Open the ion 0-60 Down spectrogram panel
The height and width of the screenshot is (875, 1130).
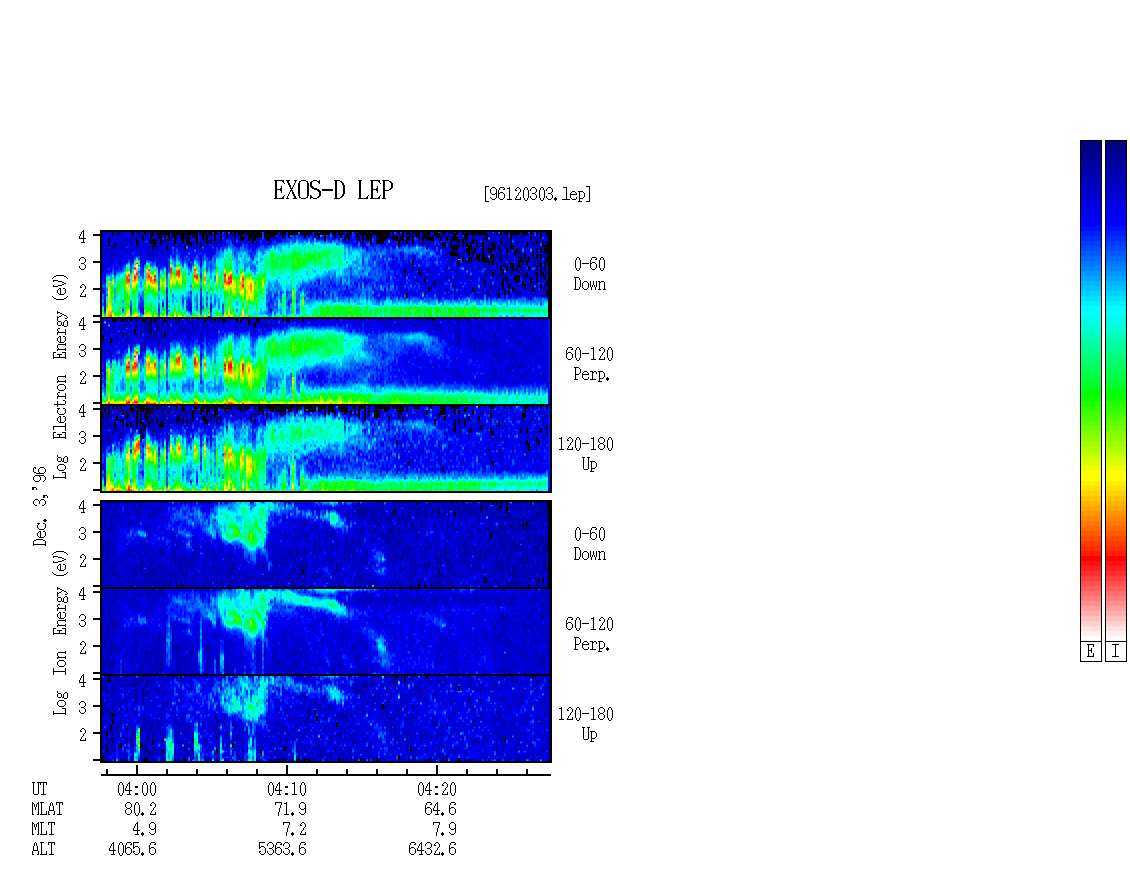tap(326, 544)
